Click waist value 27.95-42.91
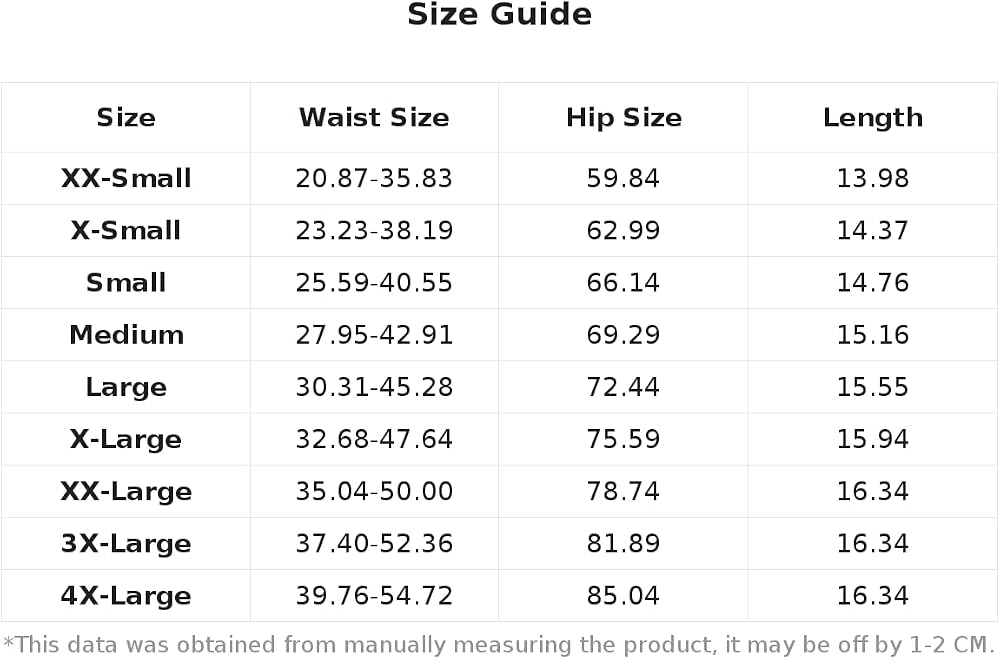 374,335
